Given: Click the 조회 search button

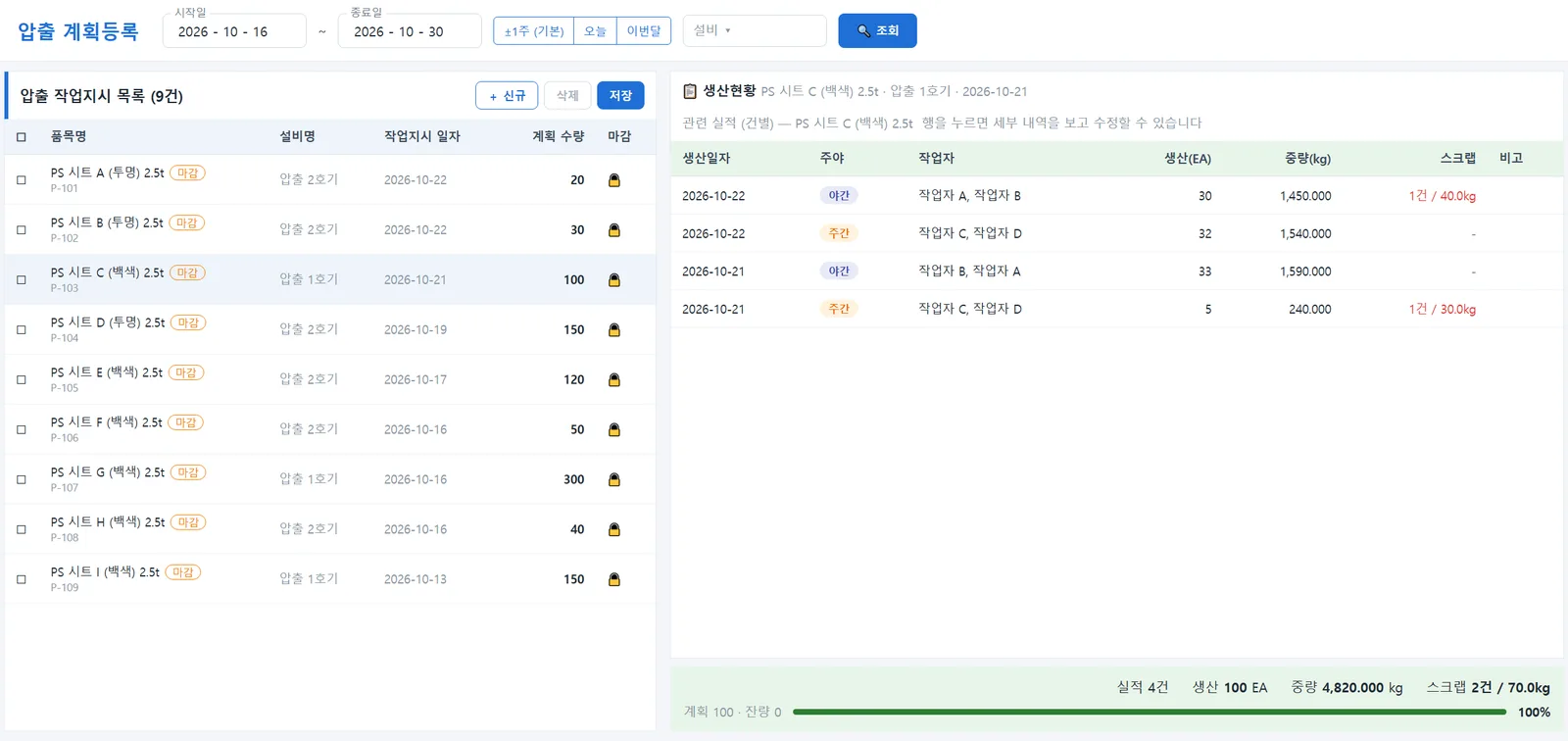Looking at the screenshot, I should [x=877, y=30].
